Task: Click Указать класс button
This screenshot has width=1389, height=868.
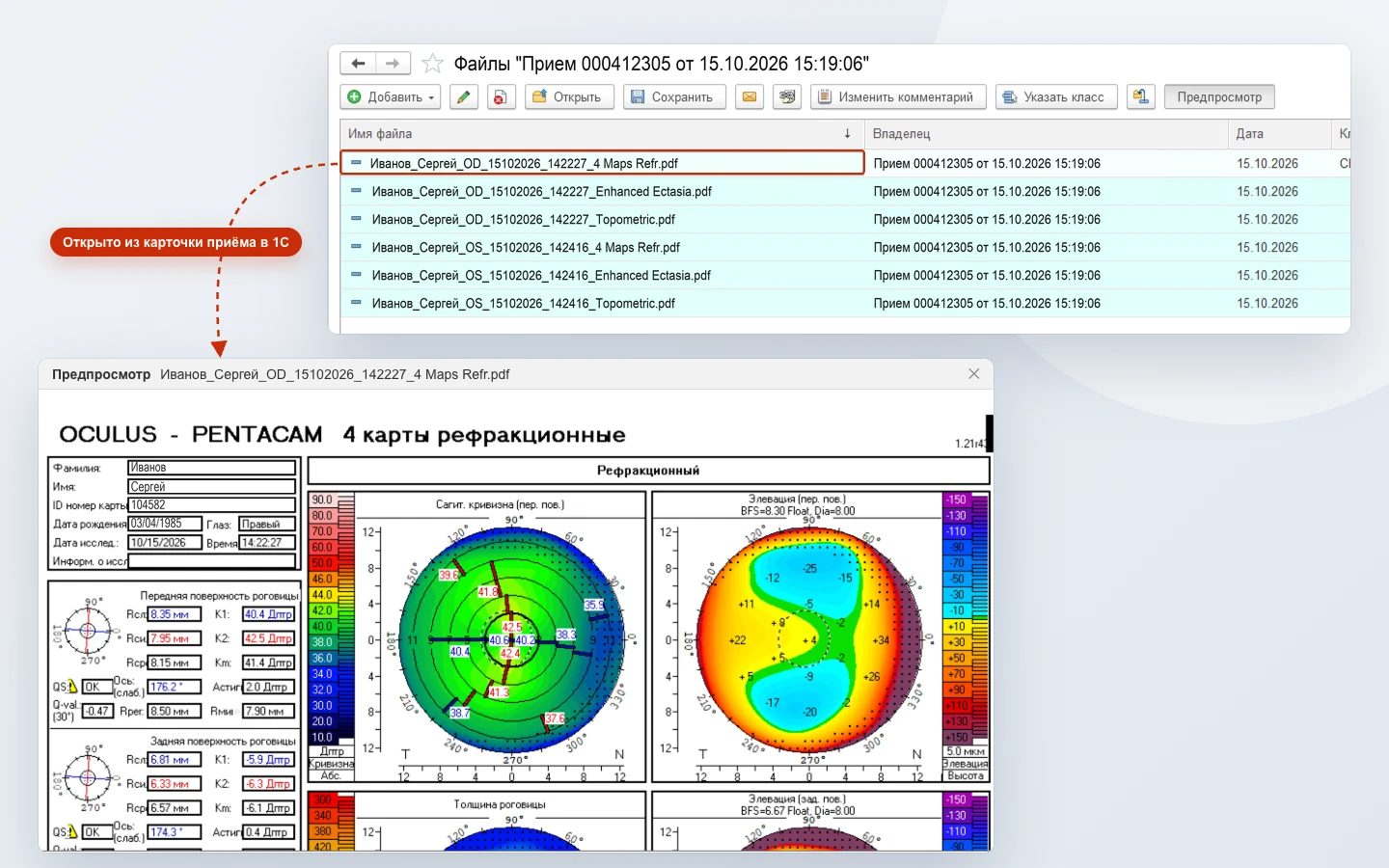Action: click(1056, 96)
